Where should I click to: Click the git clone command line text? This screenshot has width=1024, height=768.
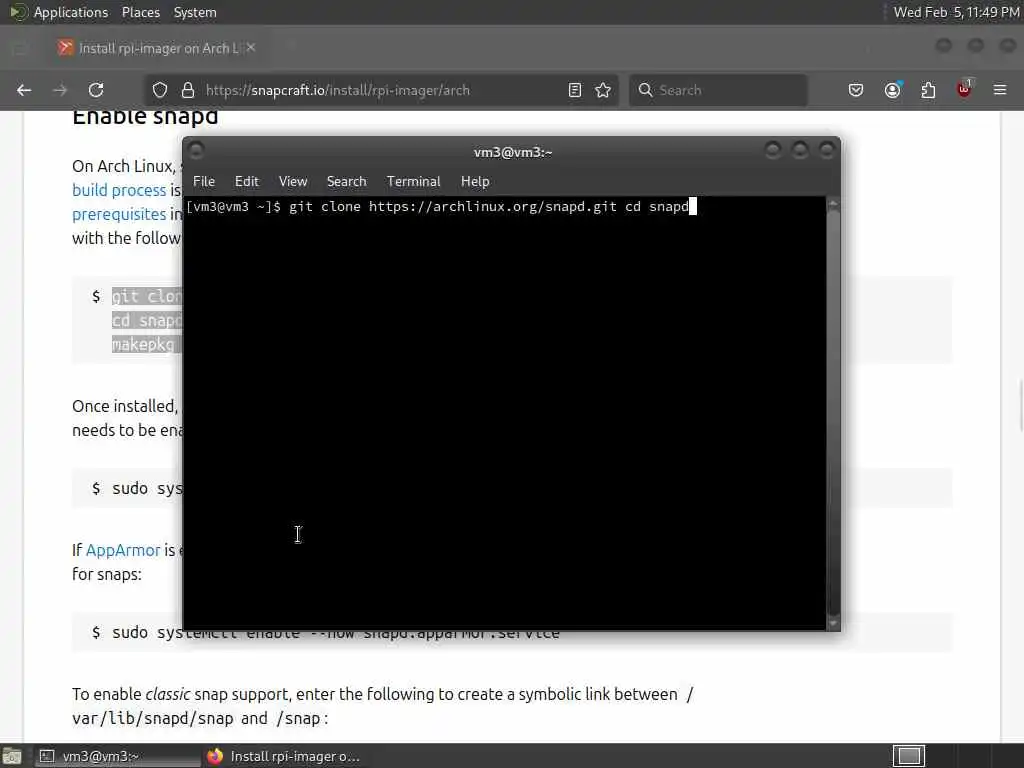(x=488, y=207)
